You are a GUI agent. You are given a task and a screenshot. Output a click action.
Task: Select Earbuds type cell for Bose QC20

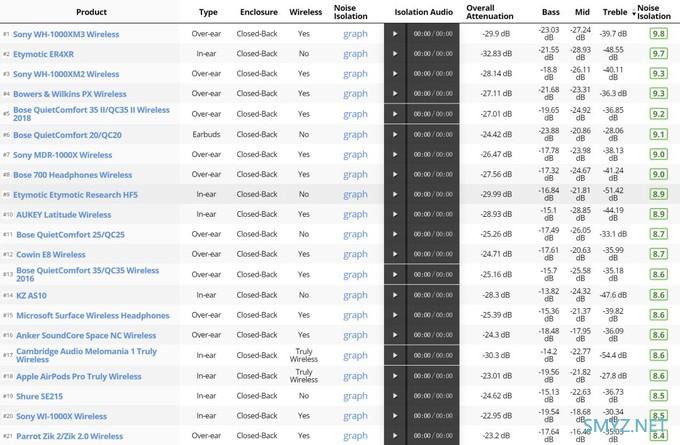pyautogui.click(x=206, y=134)
